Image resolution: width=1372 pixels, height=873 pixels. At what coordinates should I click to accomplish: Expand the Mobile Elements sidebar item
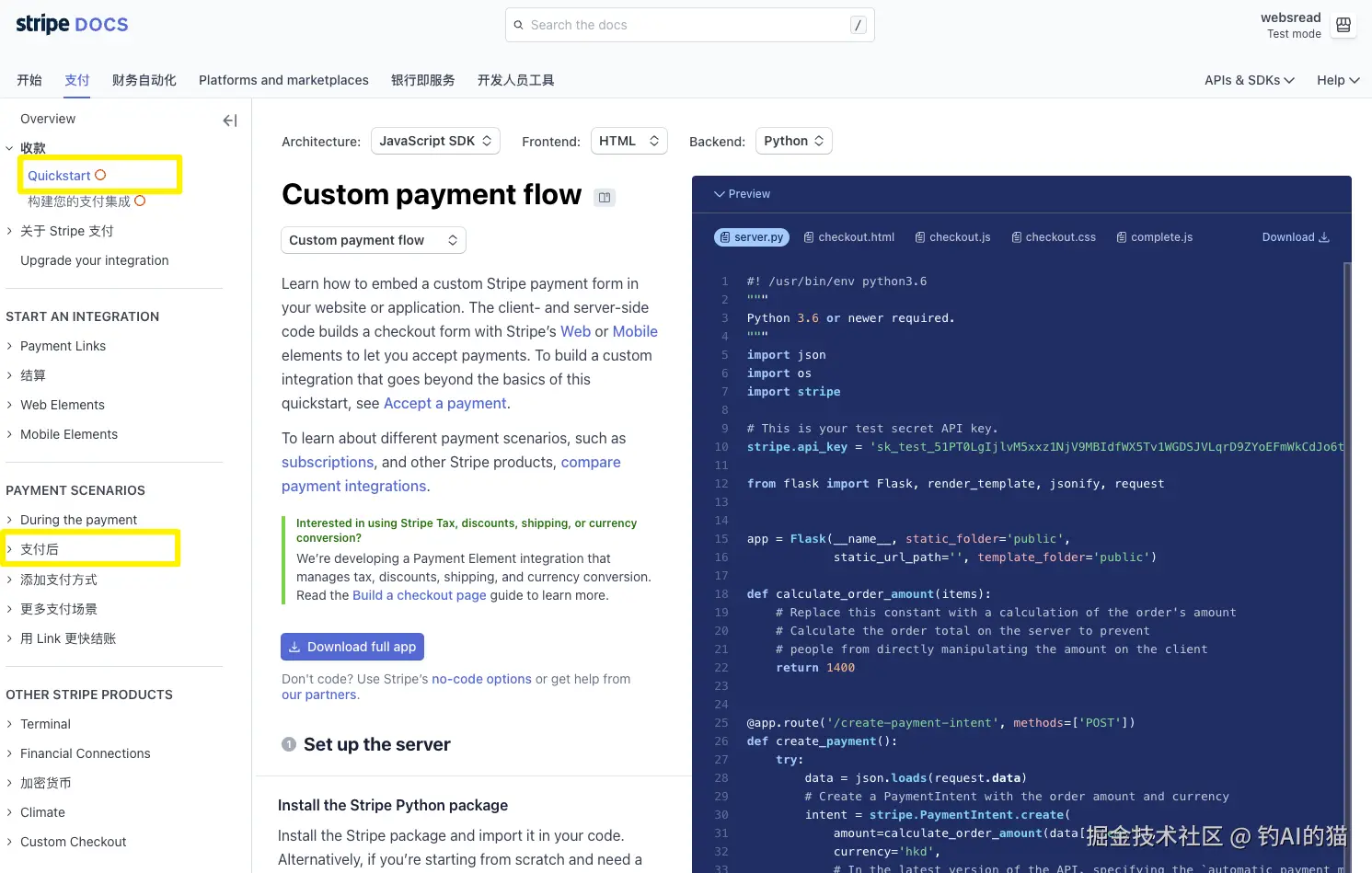pyautogui.click(x=9, y=434)
